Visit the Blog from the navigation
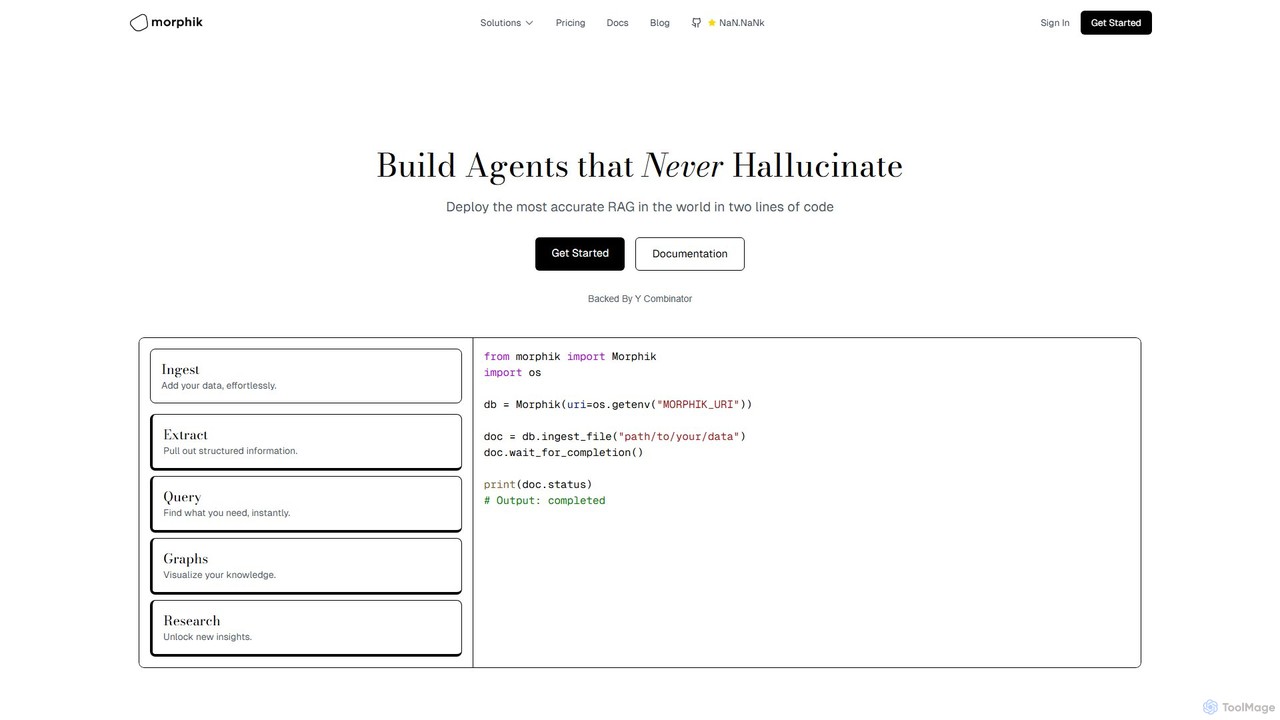Screen dimensions: 1280x720 coord(660,23)
